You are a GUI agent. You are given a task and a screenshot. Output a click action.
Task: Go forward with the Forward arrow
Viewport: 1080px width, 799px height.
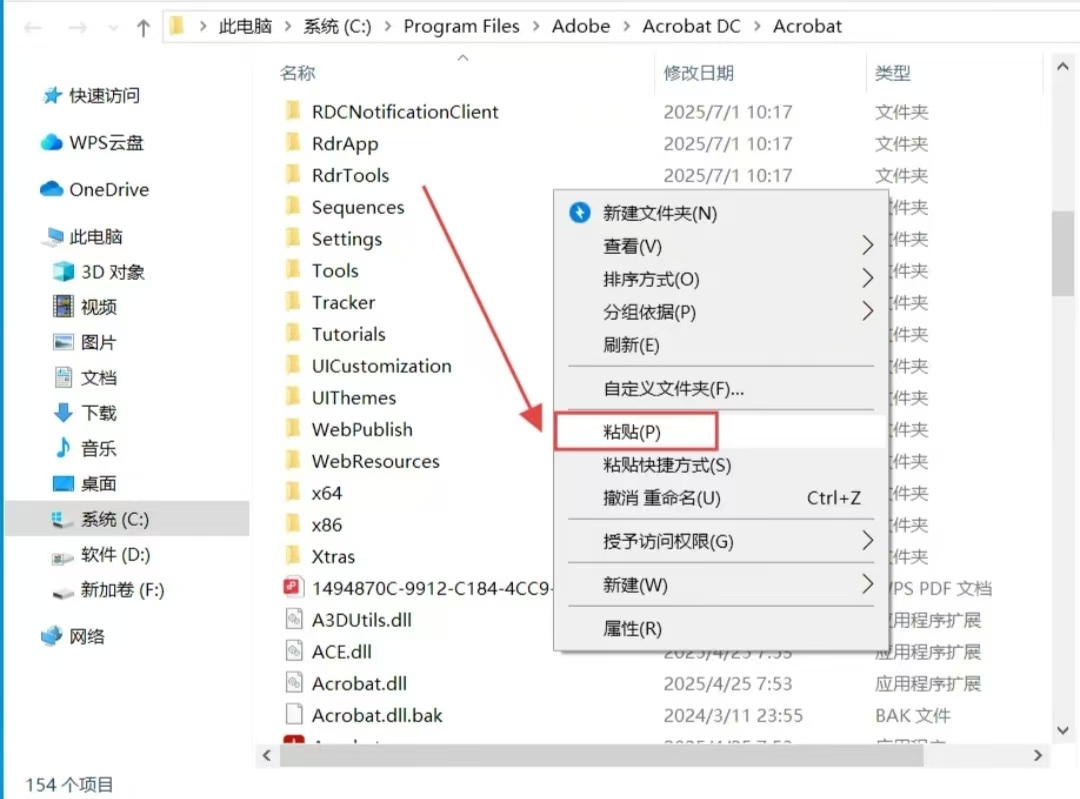(x=78, y=28)
